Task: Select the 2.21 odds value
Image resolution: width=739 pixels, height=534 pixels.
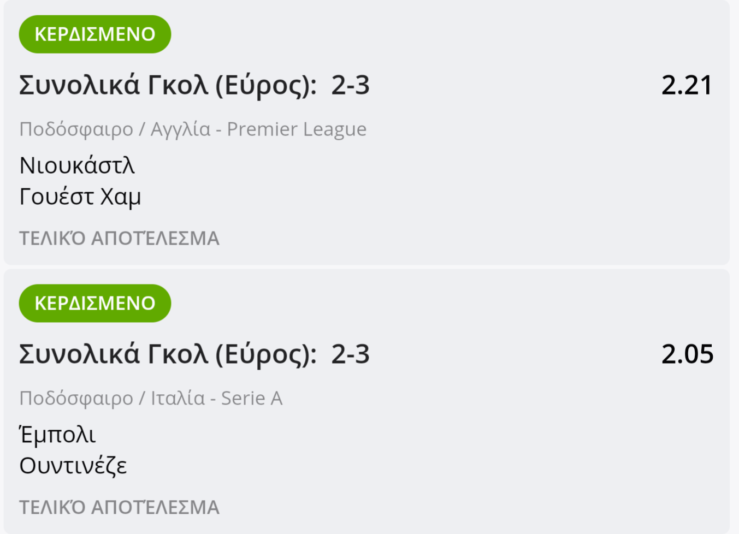Action: [x=686, y=86]
